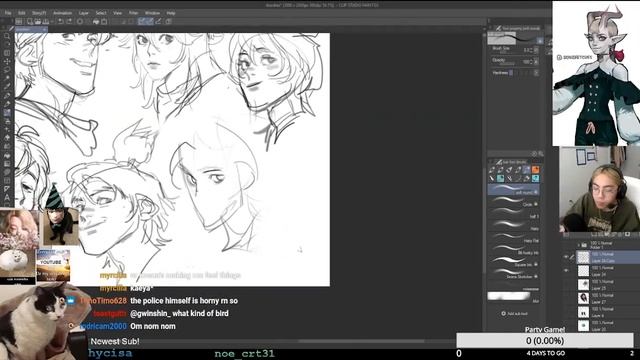This screenshot has width=640, height=360.
Task: Select the Operation object tool
Action: tap(7, 53)
